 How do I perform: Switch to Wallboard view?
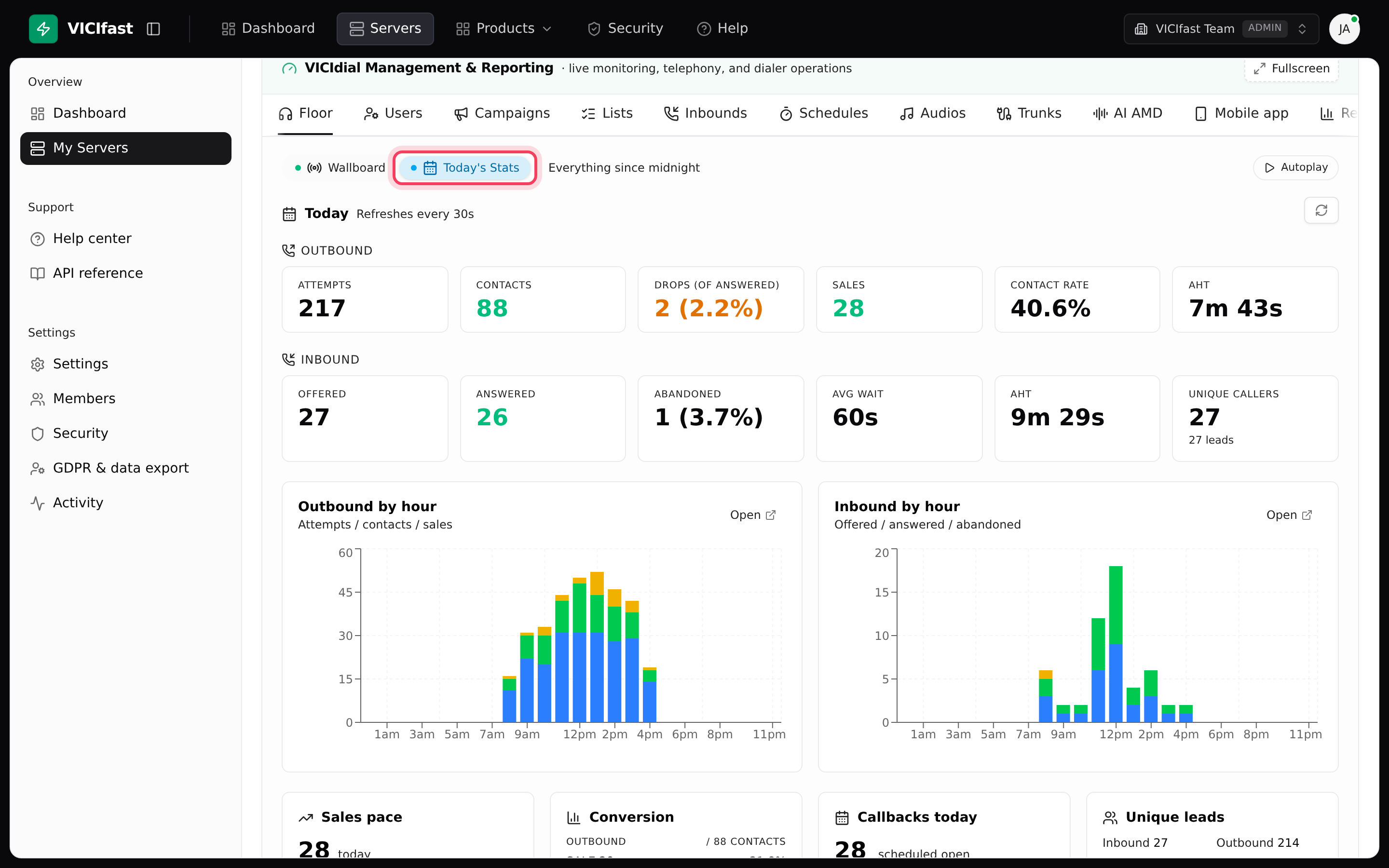(x=340, y=168)
